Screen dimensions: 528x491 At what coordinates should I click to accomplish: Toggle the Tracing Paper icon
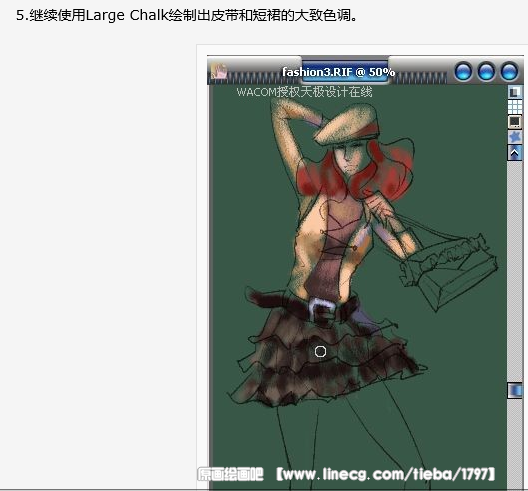[515, 92]
